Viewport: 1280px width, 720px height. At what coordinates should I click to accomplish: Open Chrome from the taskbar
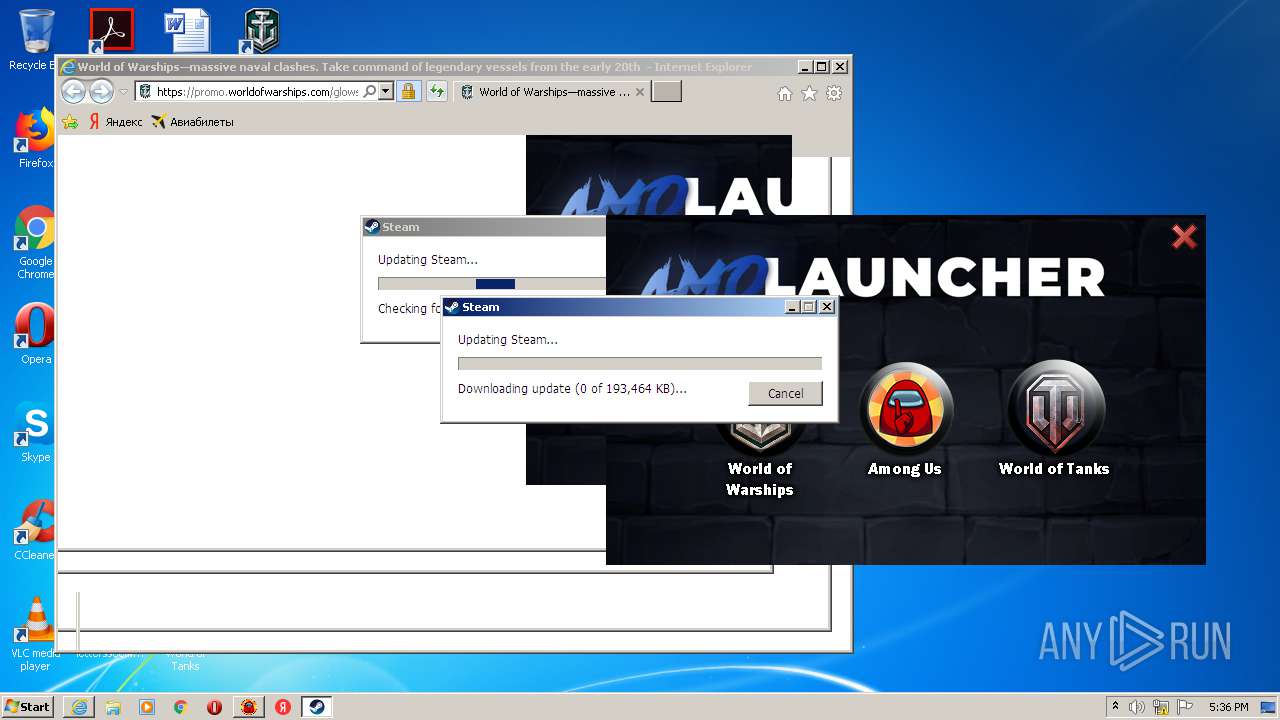click(x=181, y=707)
